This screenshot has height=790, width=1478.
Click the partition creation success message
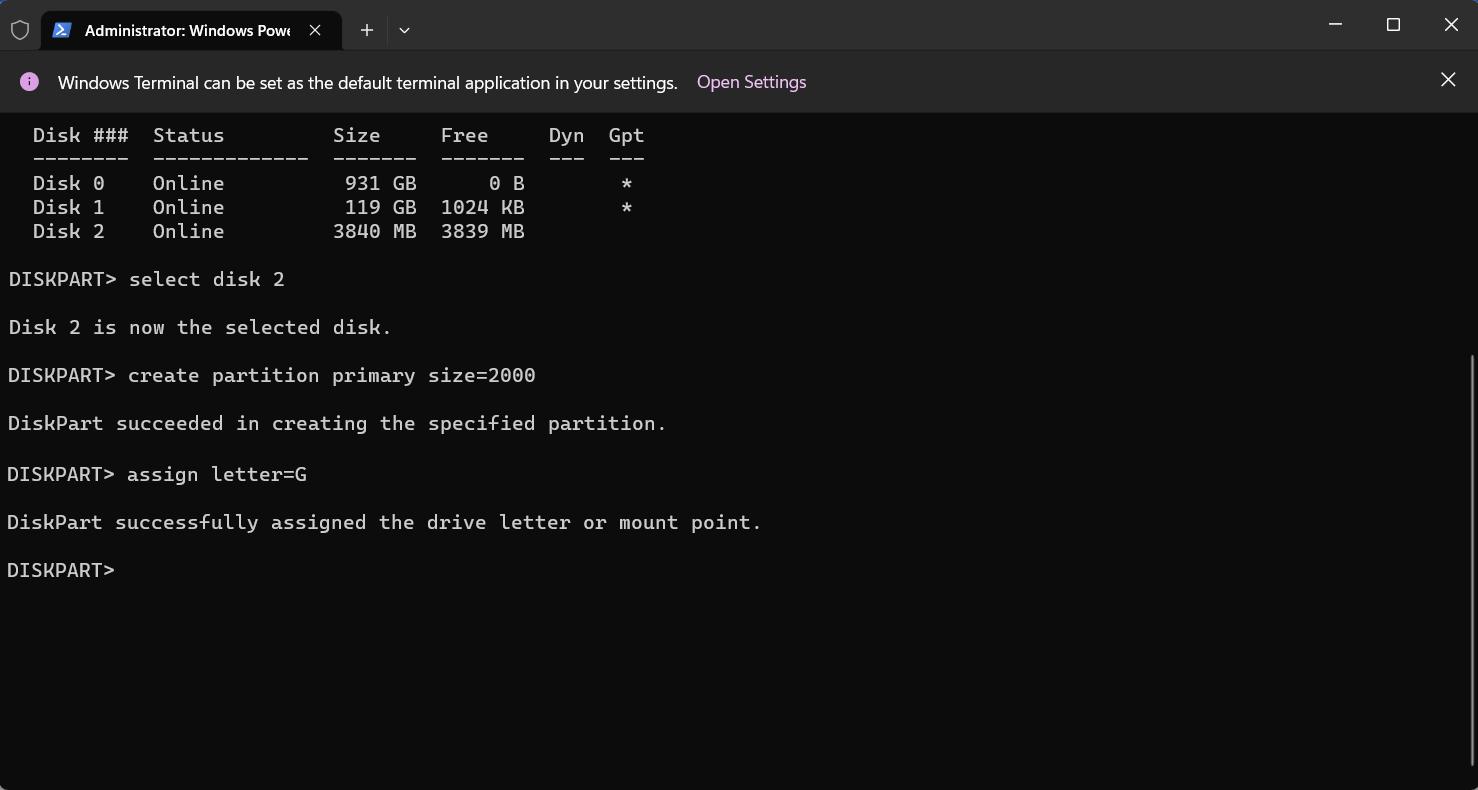click(336, 423)
